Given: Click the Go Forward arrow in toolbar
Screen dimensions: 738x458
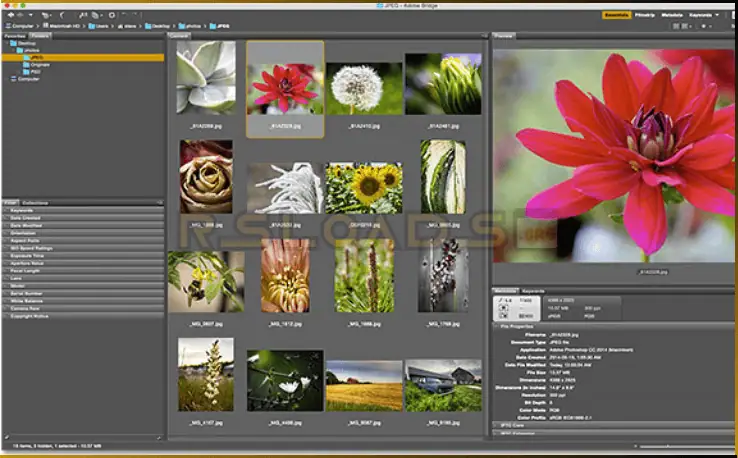Looking at the screenshot, I should coord(20,15).
